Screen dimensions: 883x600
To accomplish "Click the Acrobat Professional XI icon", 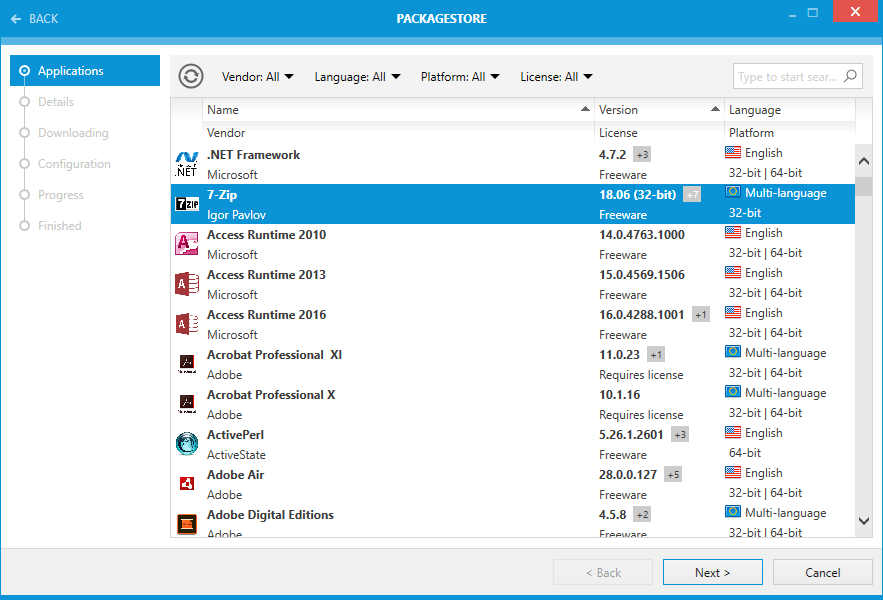I will click(187, 364).
